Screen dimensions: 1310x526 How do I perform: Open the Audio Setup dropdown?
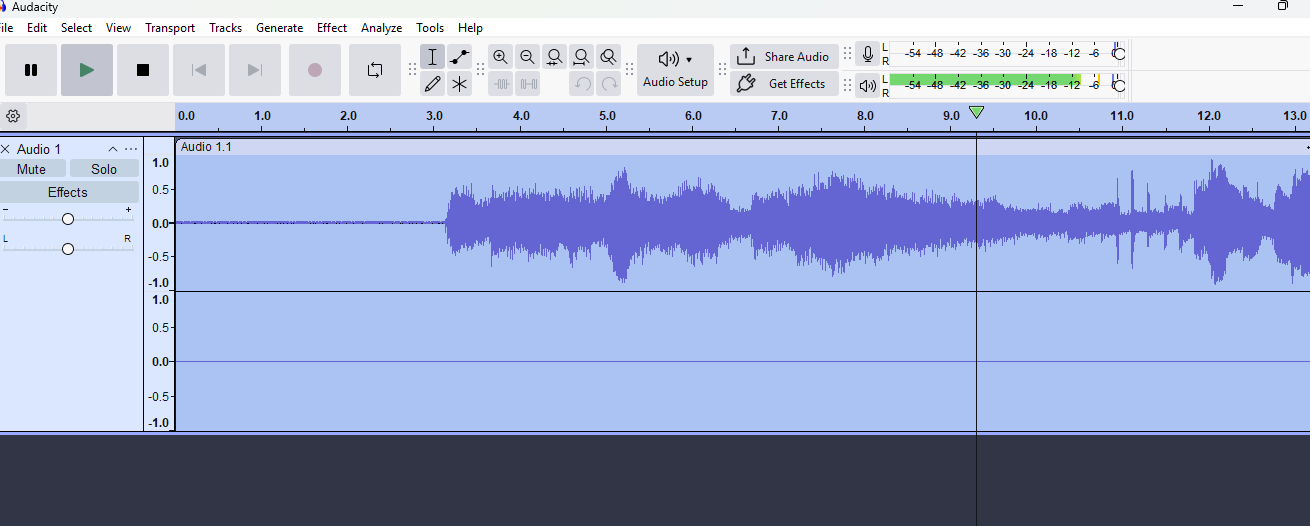pyautogui.click(x=675, y=70)
